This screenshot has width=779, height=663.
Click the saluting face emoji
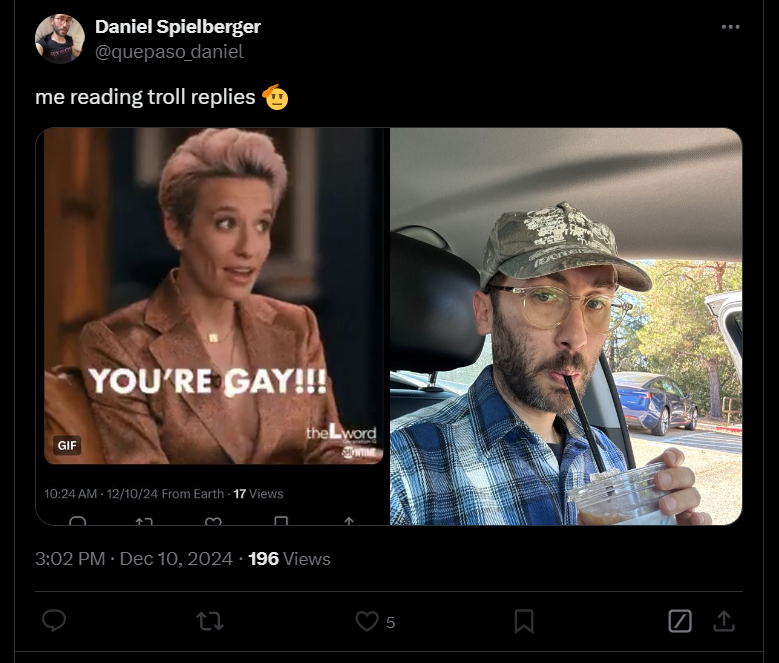pyautogui.click(x=276, y=97)
